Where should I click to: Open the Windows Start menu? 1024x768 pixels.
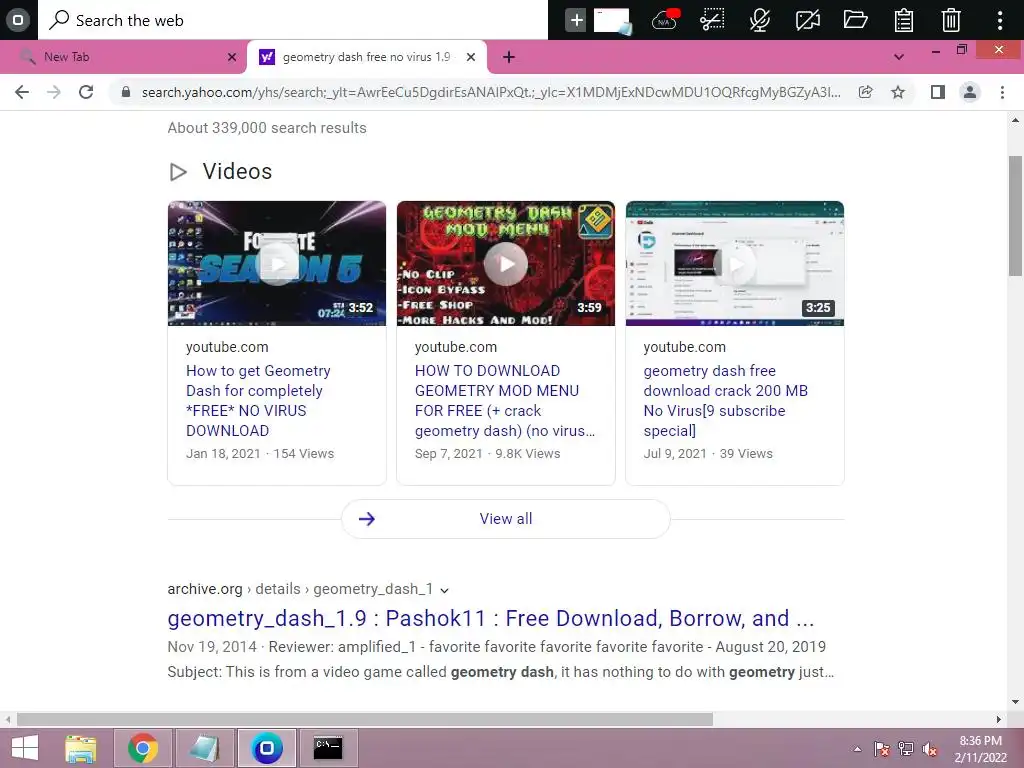pyautogui.click(x=25, y=748)
